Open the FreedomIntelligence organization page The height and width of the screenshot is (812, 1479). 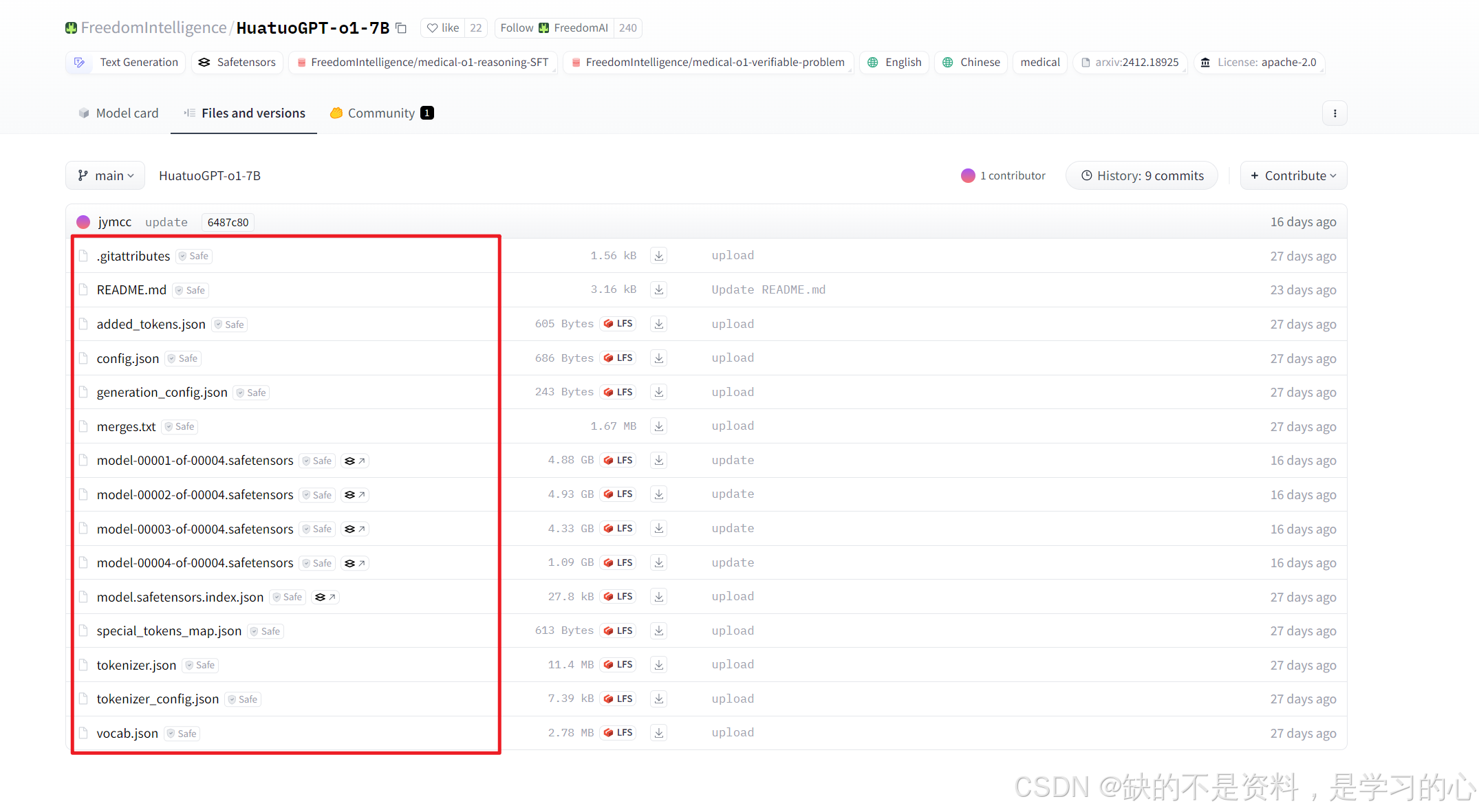pos(153,28)
